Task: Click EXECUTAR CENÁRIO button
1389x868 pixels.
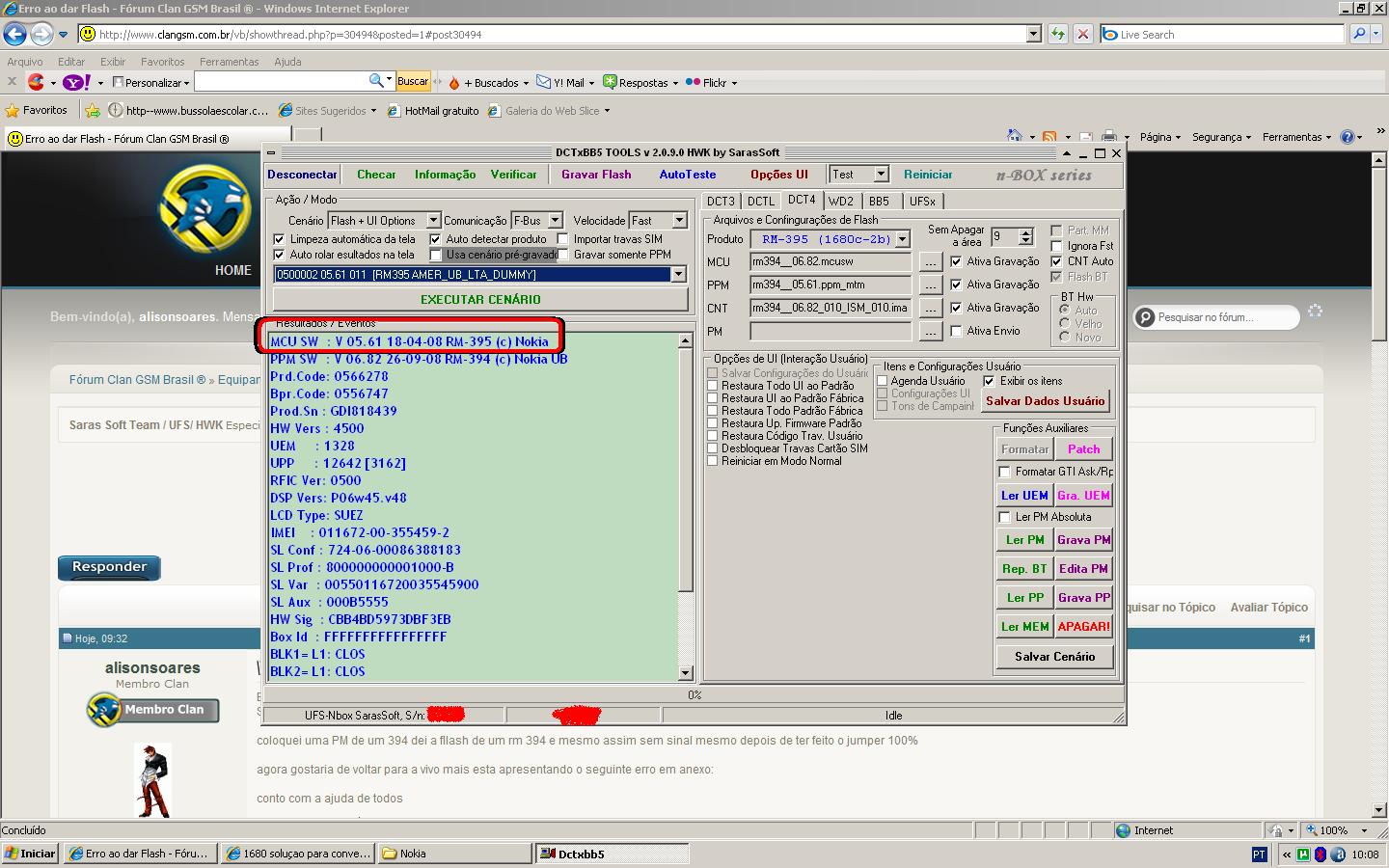Action: (x=480, y=299)
